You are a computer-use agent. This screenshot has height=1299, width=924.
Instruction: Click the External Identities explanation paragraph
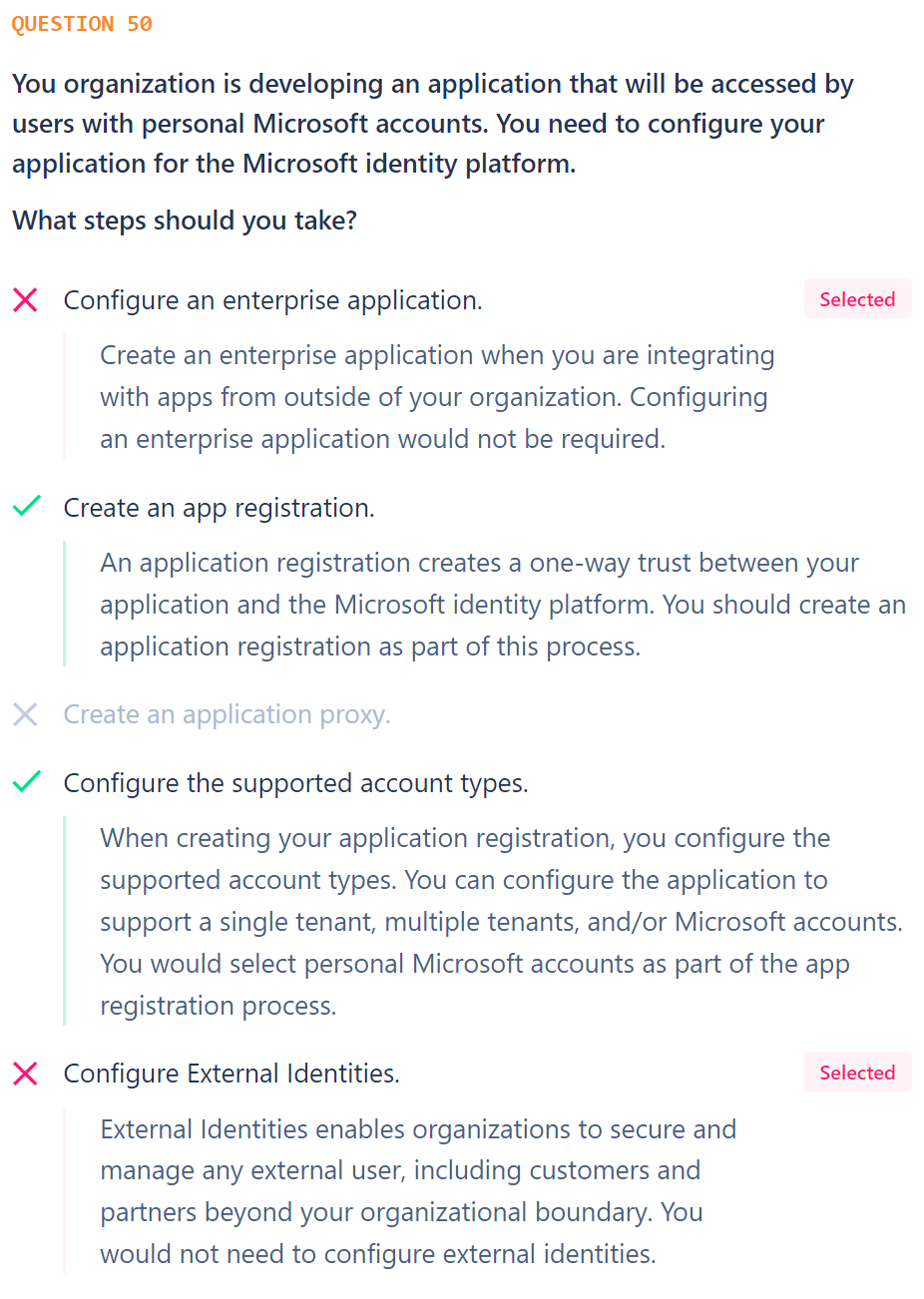pyautogui.click(x=418, y=1191)
